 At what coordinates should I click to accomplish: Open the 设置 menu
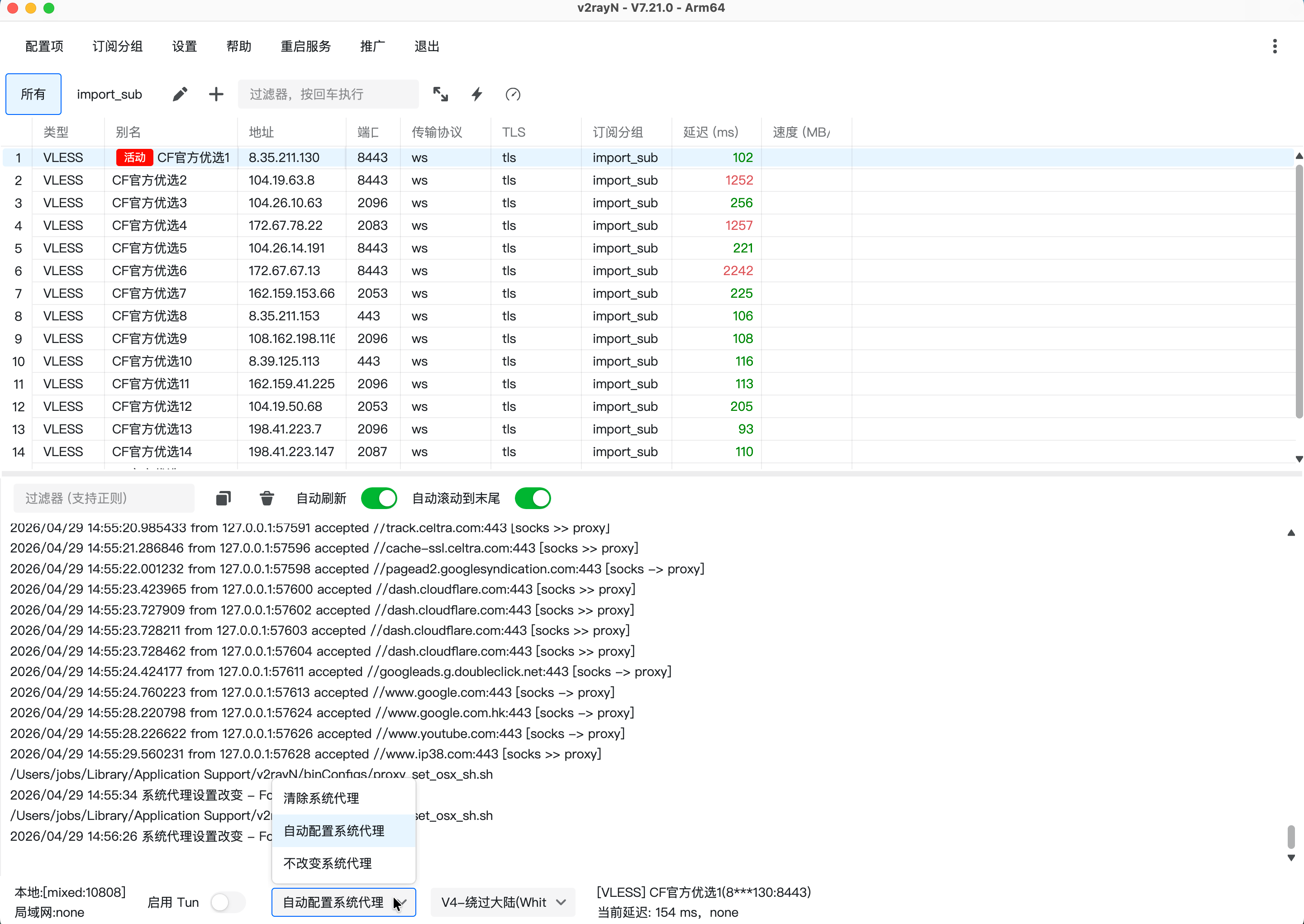click(184, 46)
